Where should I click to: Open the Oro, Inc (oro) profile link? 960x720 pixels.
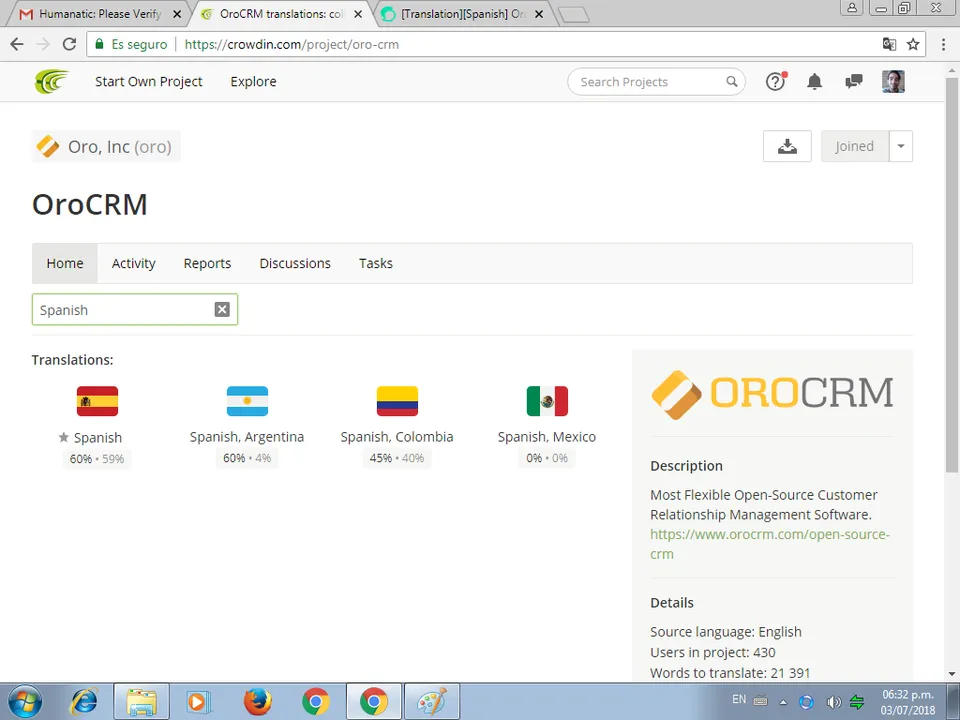[x=107, y=146]
